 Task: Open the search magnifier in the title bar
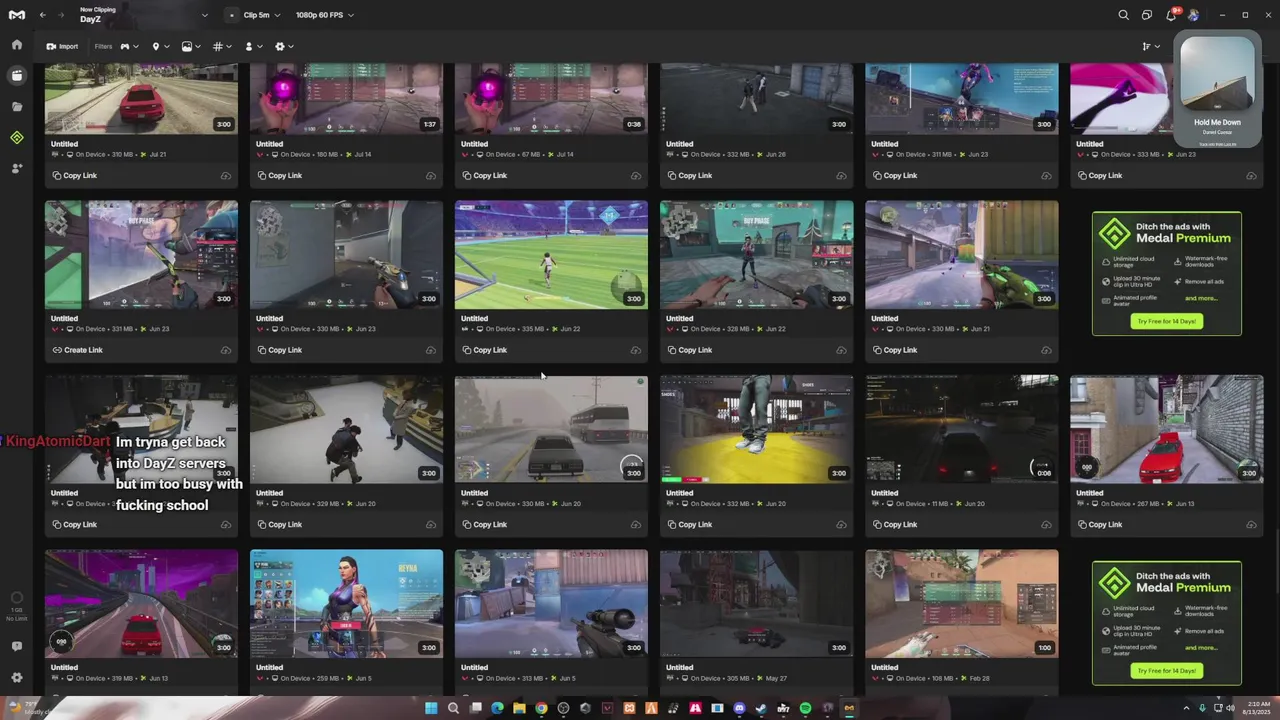coord(1124,15)
